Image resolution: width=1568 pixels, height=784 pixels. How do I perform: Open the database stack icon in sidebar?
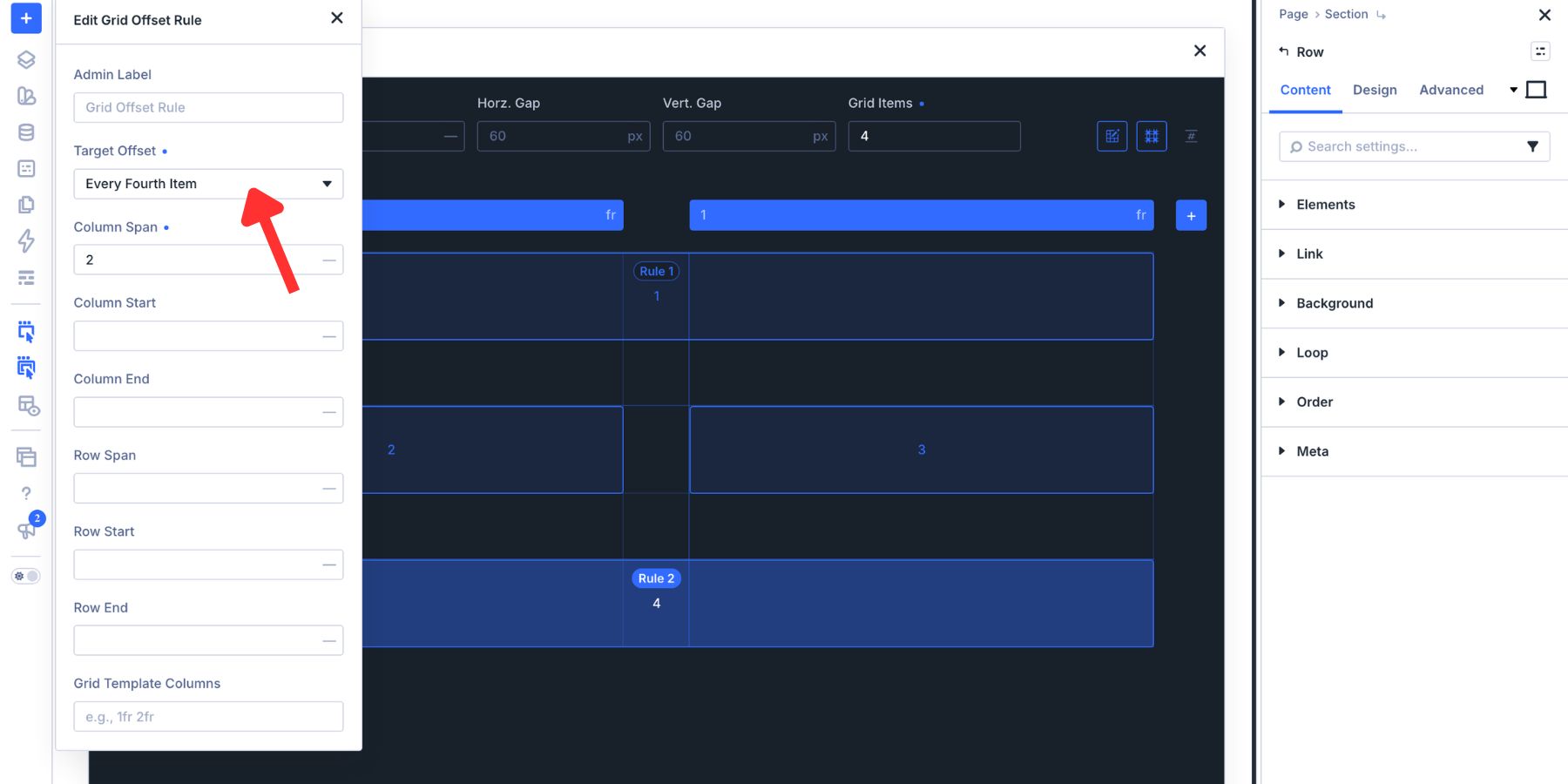coord(26,132)
